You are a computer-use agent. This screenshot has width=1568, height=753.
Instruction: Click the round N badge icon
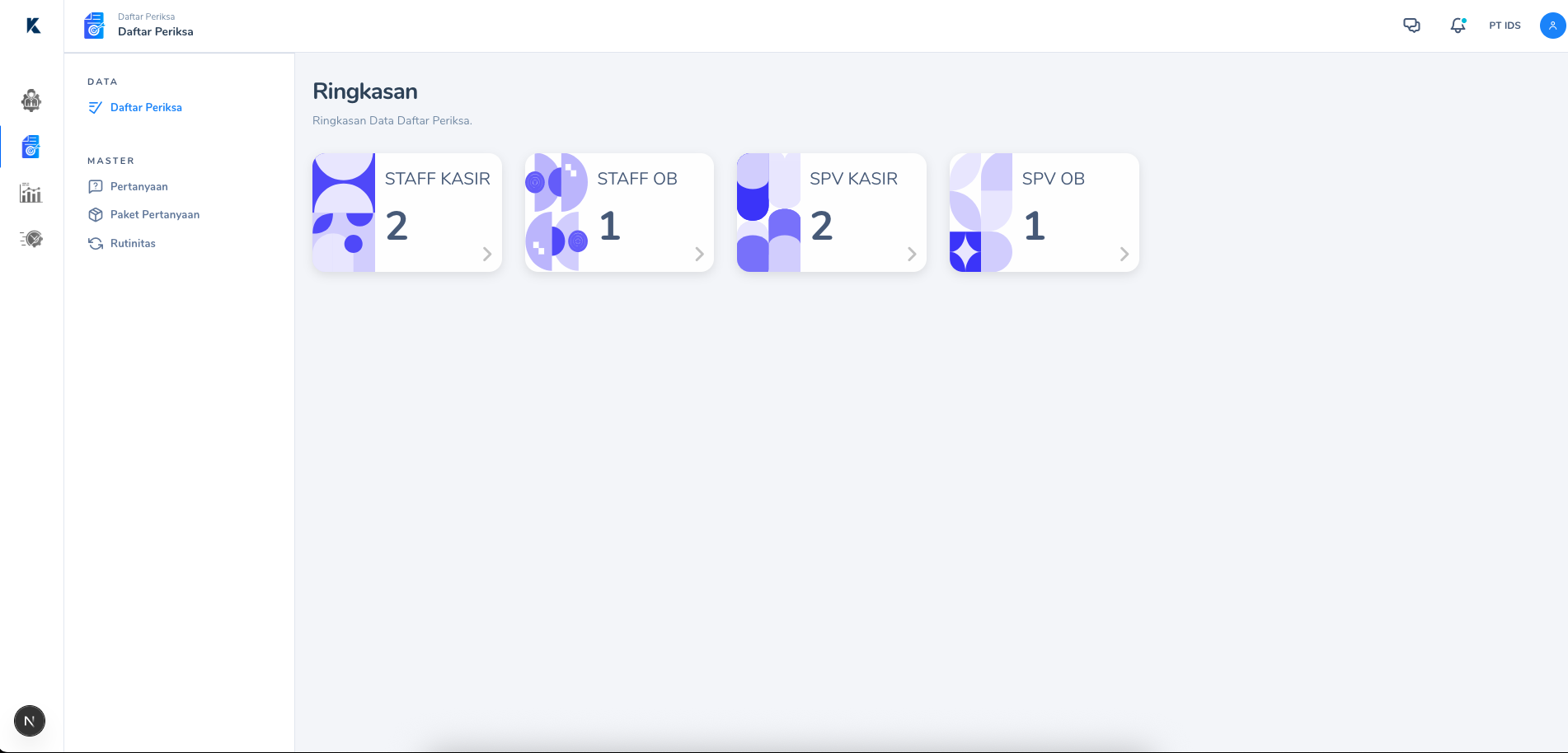(30, 721)
